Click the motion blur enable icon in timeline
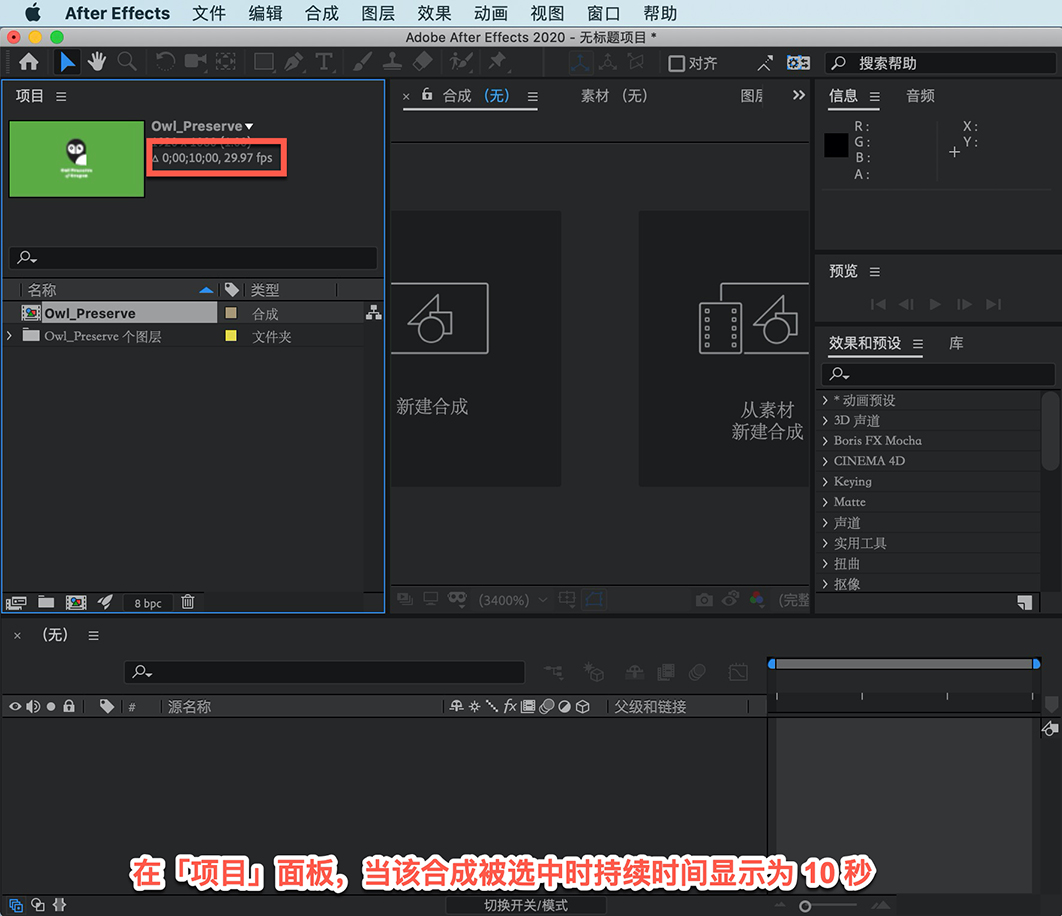This screenshot has height=916, width=1062. pyautogui.click(x=697, y=671)
